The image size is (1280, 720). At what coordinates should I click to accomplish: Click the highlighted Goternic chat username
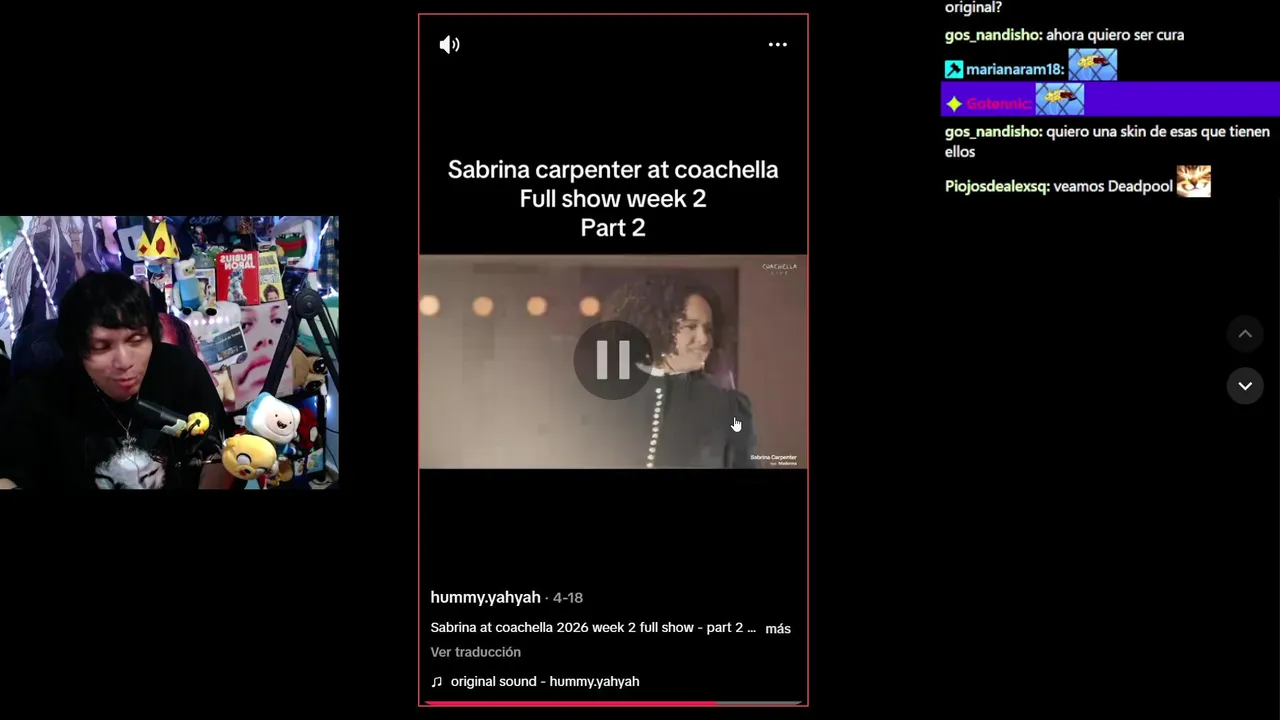pos(996,103)
